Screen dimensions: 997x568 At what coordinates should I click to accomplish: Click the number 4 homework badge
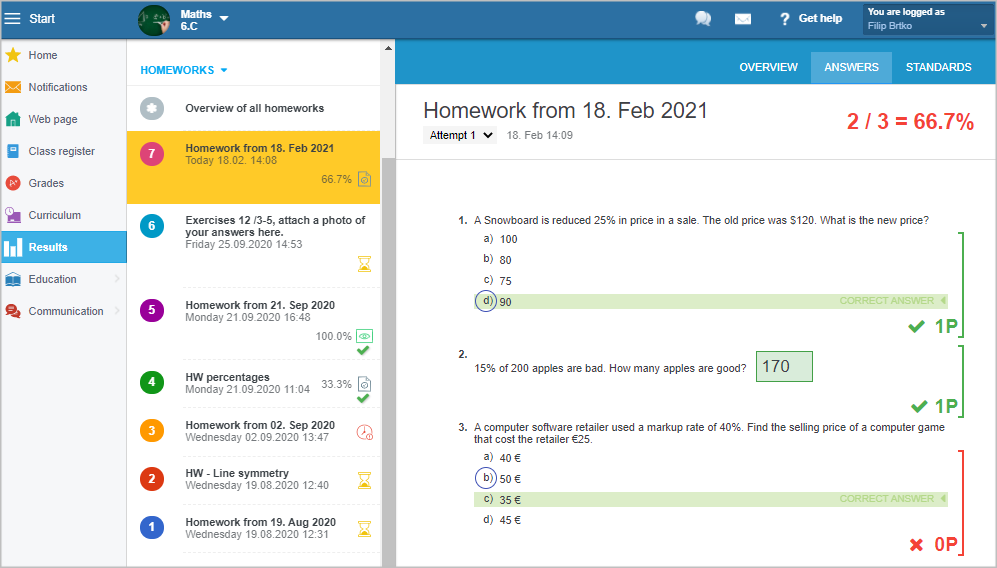(x=152, y=382)
